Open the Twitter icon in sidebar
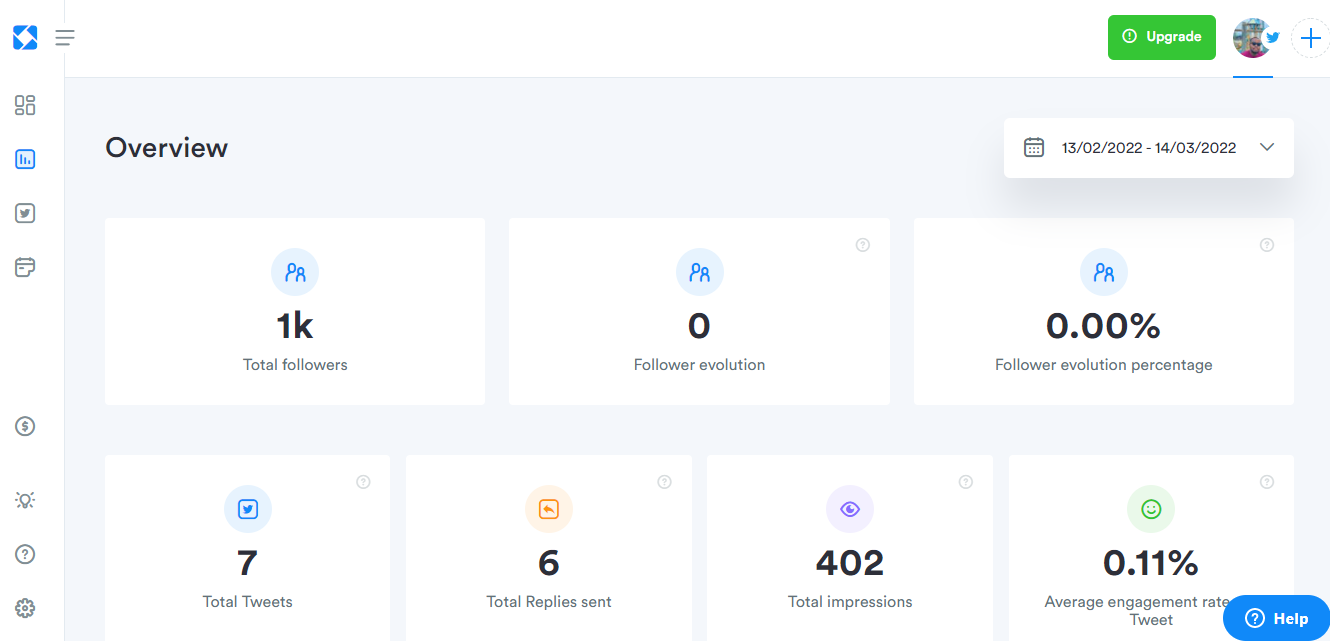 [x=25, y=213]
